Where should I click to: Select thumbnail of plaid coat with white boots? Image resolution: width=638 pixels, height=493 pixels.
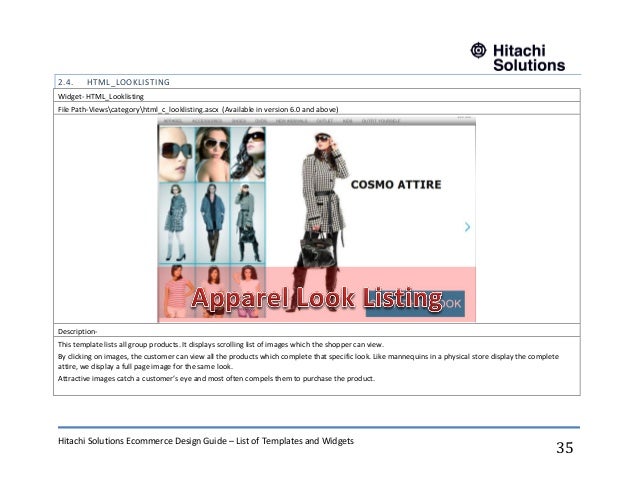click(176, 223)
